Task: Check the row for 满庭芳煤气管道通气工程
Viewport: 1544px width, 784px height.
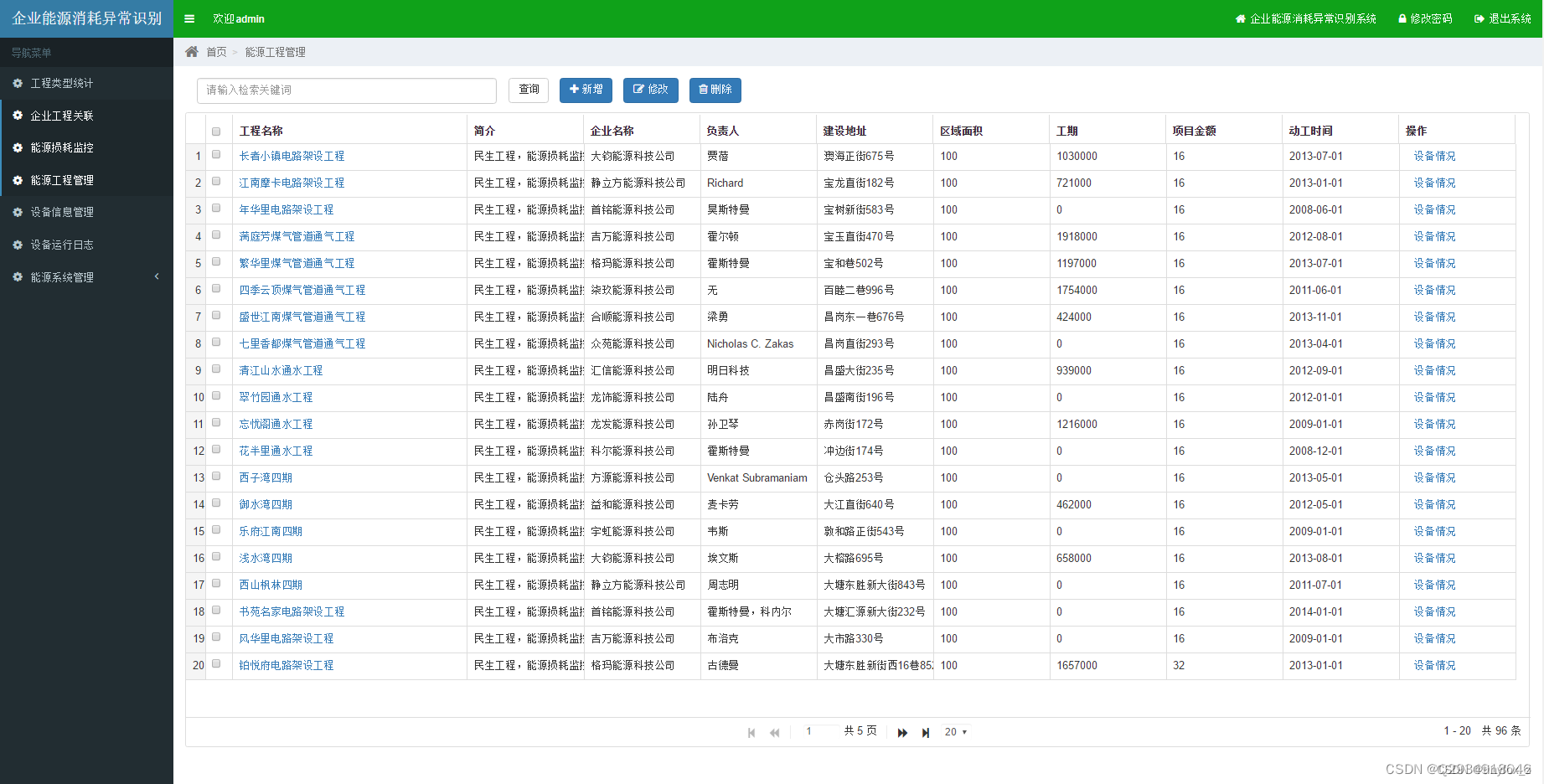Action: (x=216, y=235)
